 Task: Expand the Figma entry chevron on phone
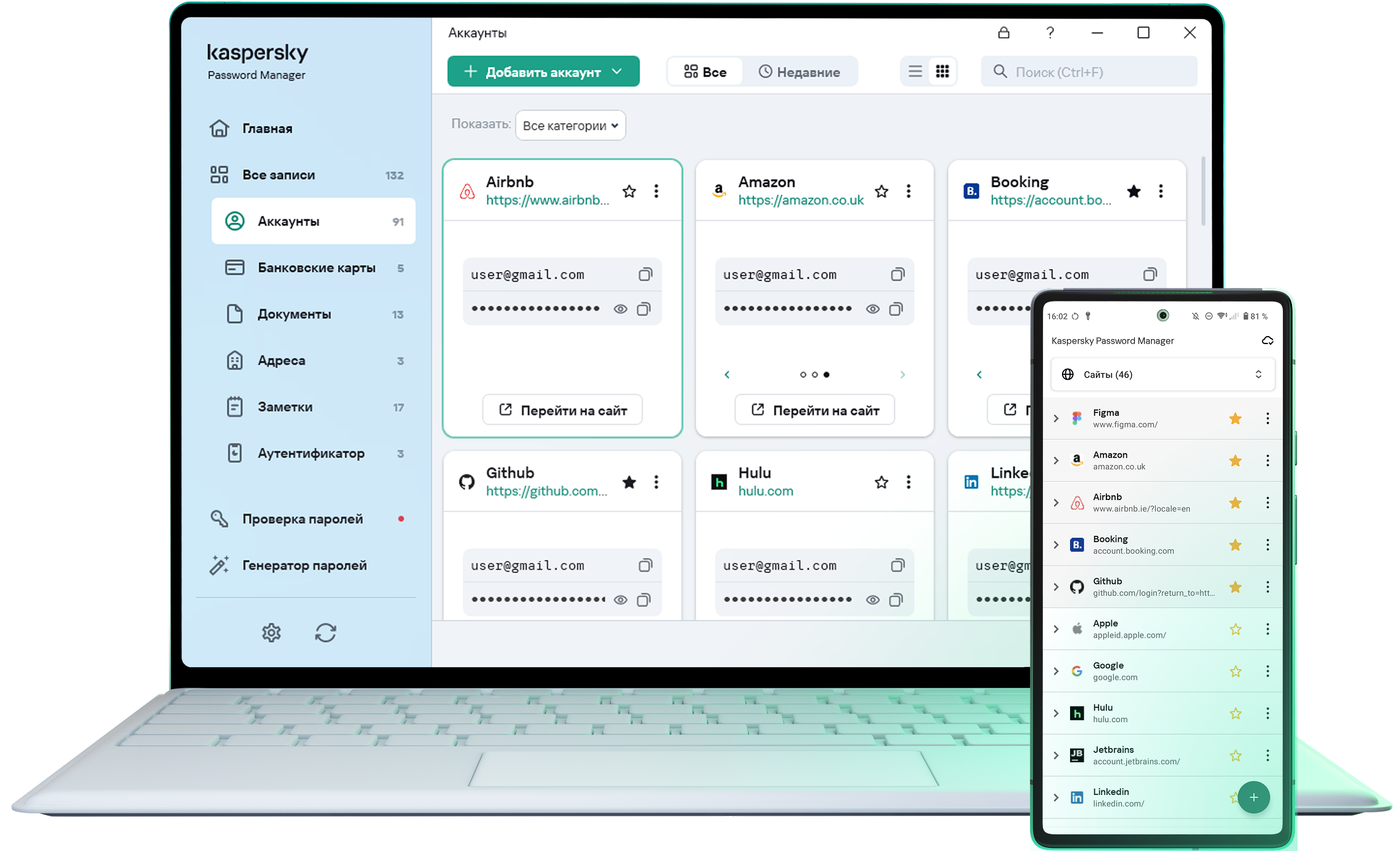point(1056,419)
